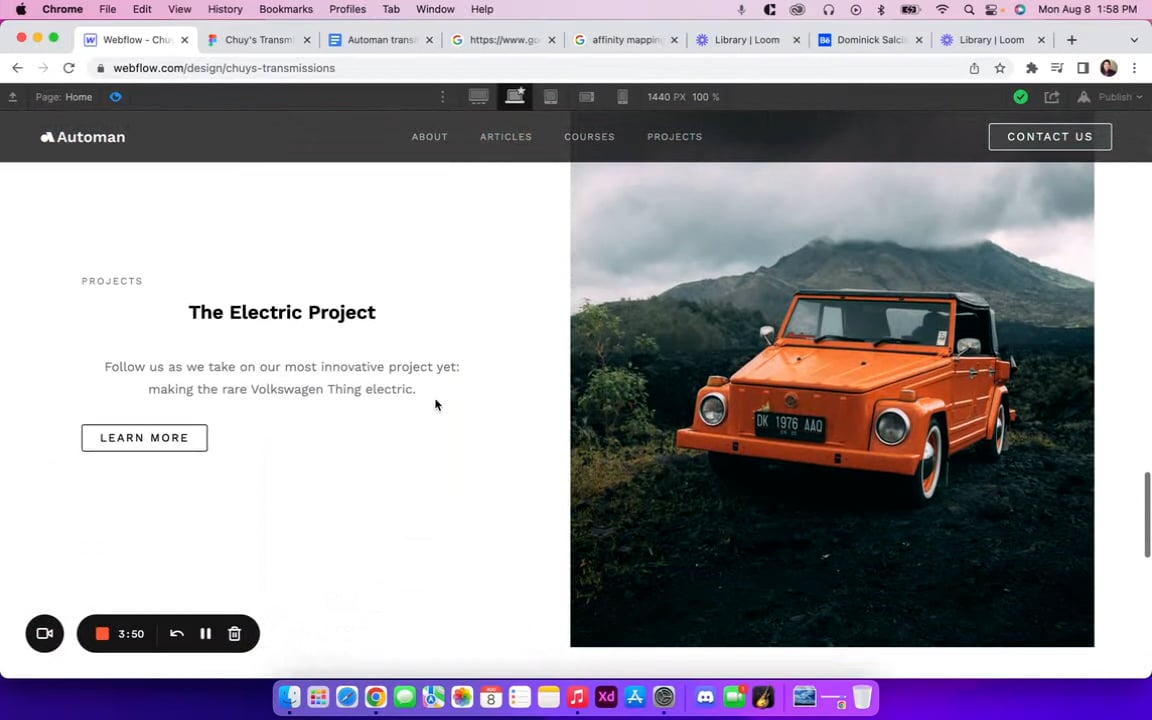The image size is (1152, 720).
Task: Open the Page: Home selector
Action: [64, 97]
